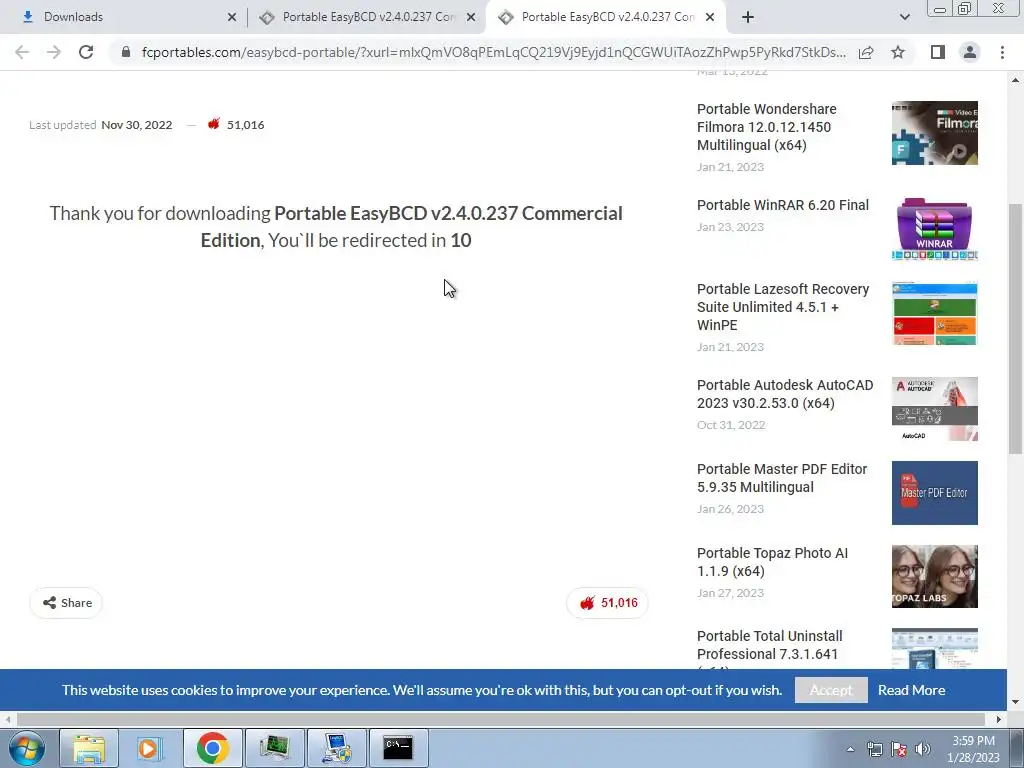Open Windows Explorer from taskbar
Viewport: 1024px width, 768px height.
pos(89,748)
